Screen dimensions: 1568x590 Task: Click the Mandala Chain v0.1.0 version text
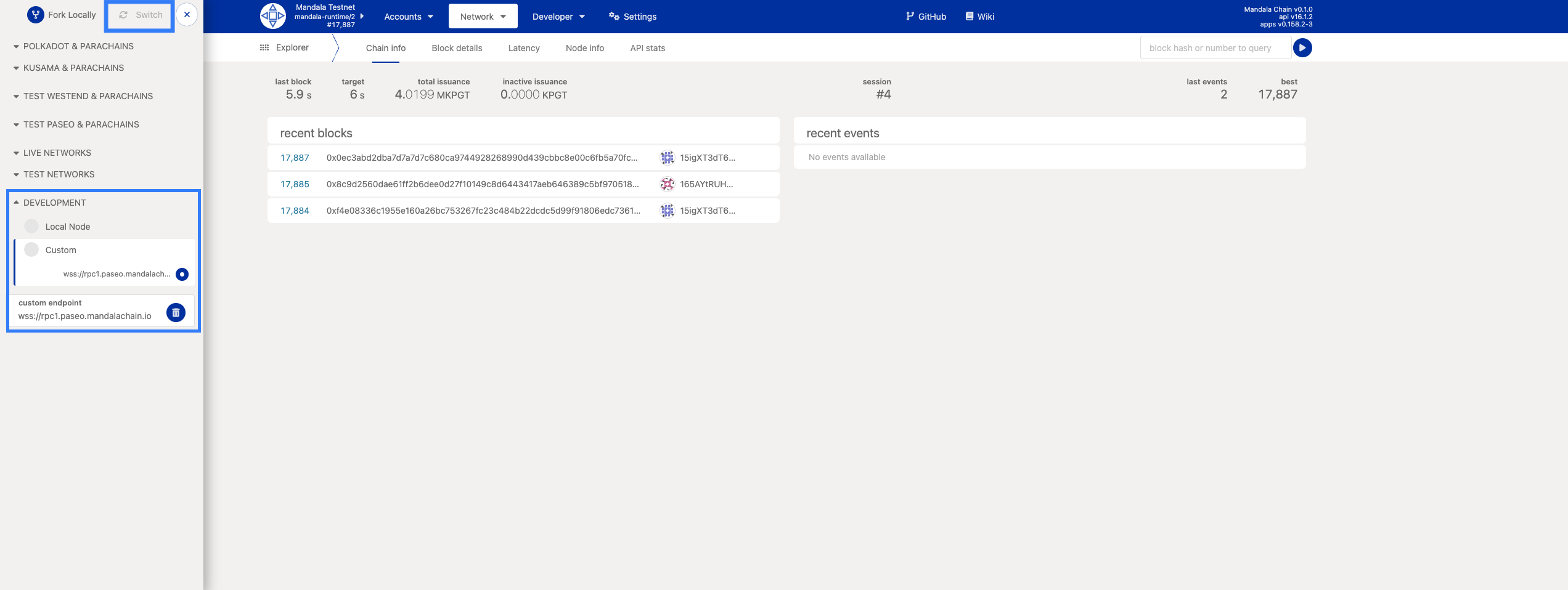1278,9
